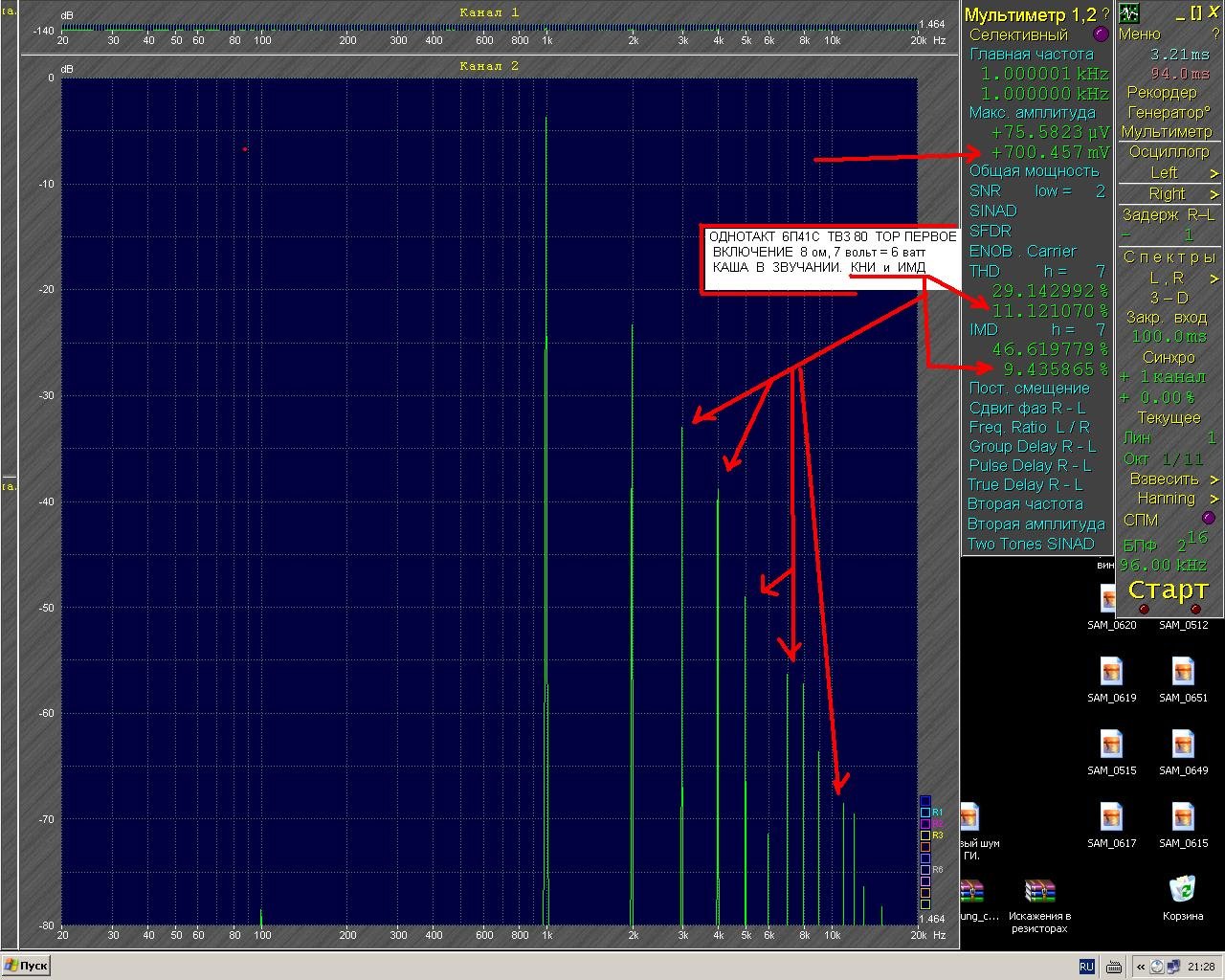
Task: Expand the Hanning window selection arrow
Action: click(1214, 499)
